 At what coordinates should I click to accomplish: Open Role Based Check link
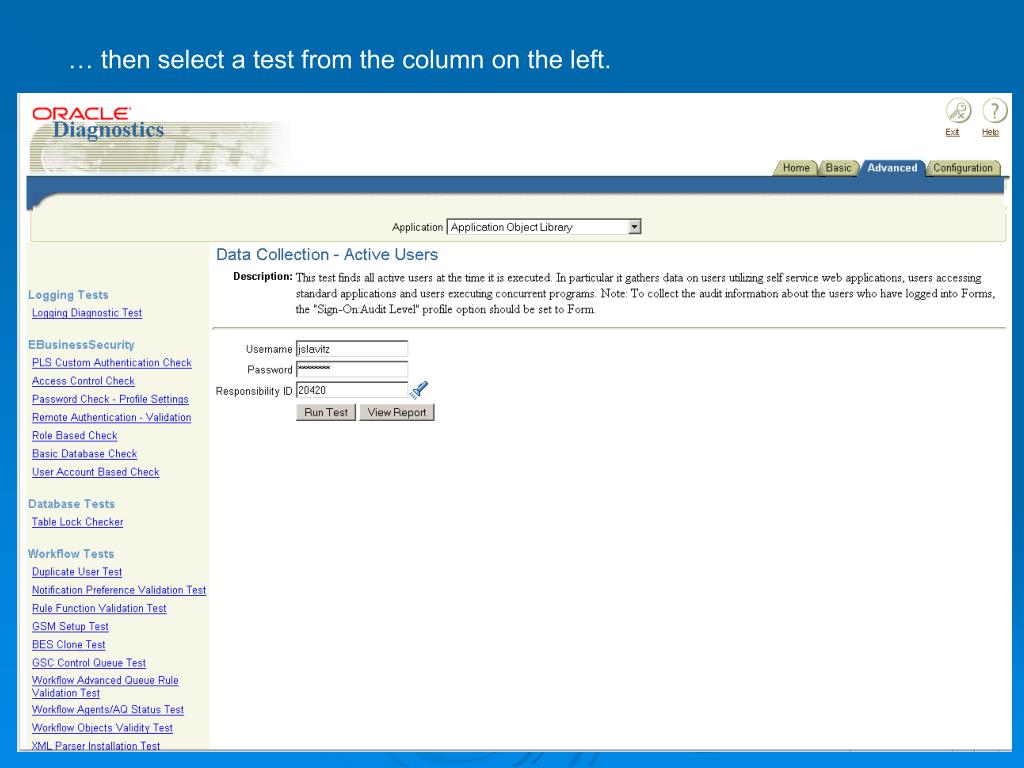[74, 436]
